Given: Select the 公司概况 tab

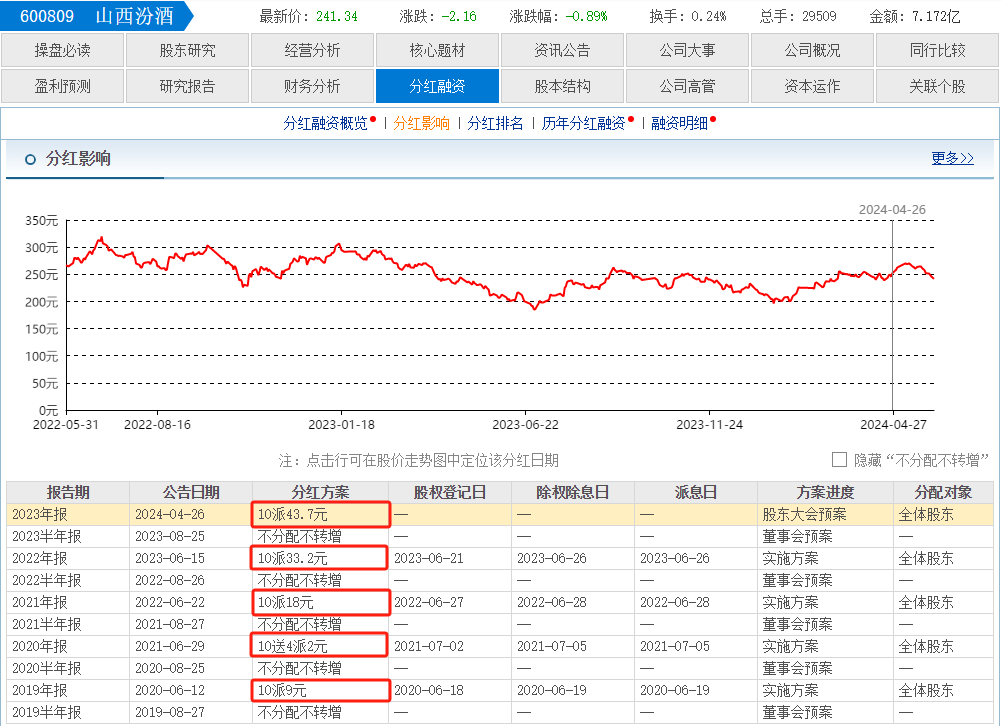Looking at the screenshot, I should click(812, 50).
